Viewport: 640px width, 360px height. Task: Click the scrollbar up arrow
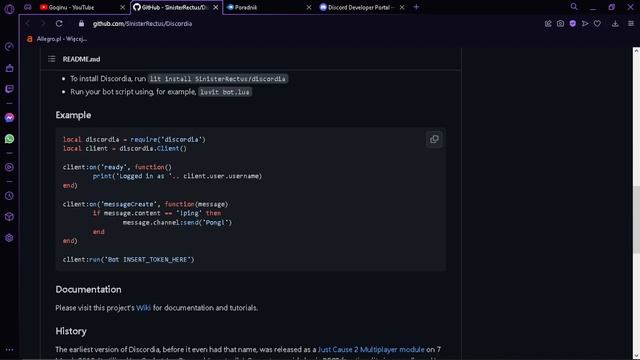[x=636, y=51]
